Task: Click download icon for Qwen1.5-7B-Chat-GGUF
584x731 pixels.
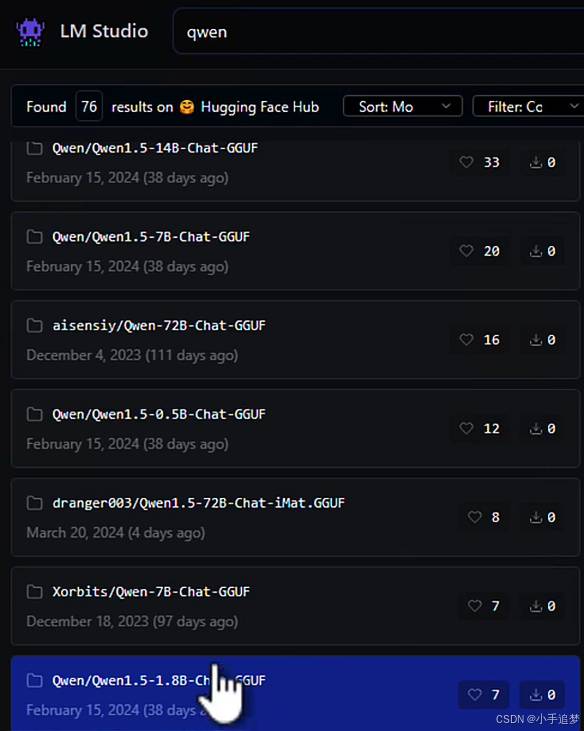Action: coord(536,251)
